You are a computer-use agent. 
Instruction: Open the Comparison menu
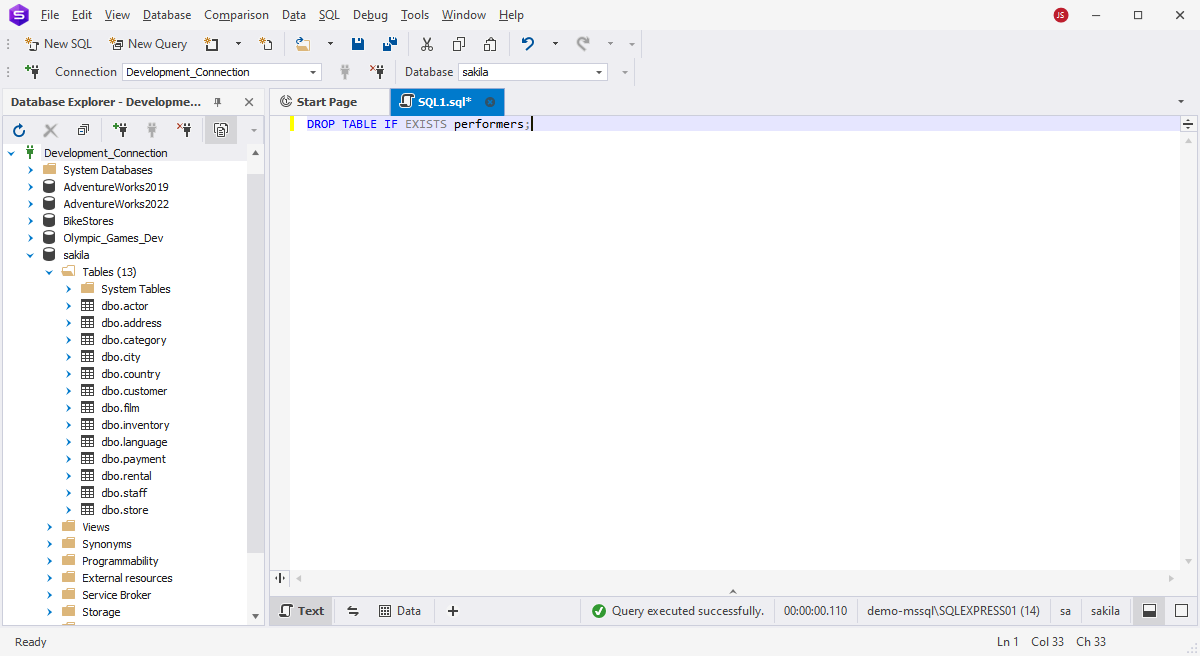236,15
